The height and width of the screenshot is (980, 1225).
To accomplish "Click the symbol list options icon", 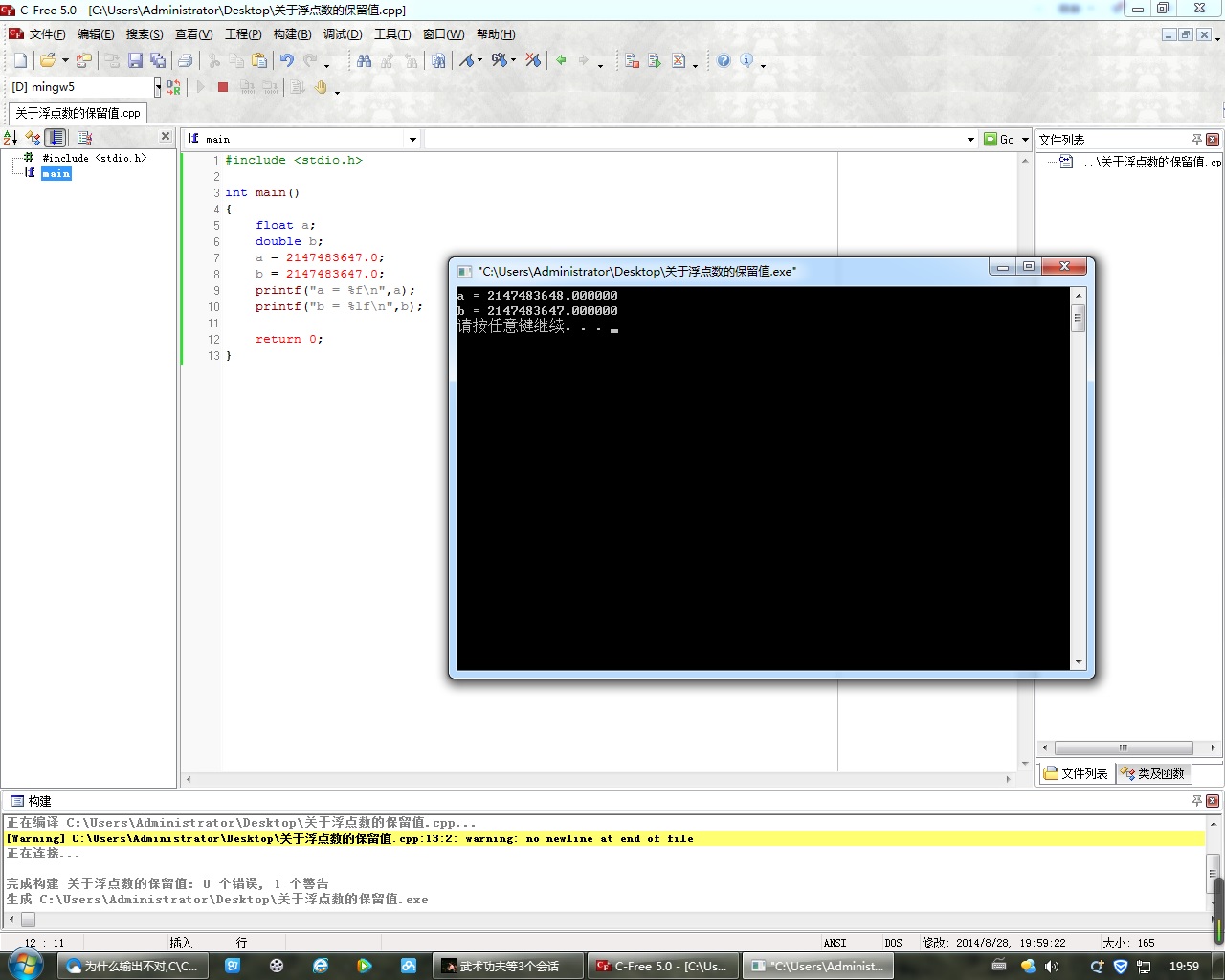I will tap(84, 138).
